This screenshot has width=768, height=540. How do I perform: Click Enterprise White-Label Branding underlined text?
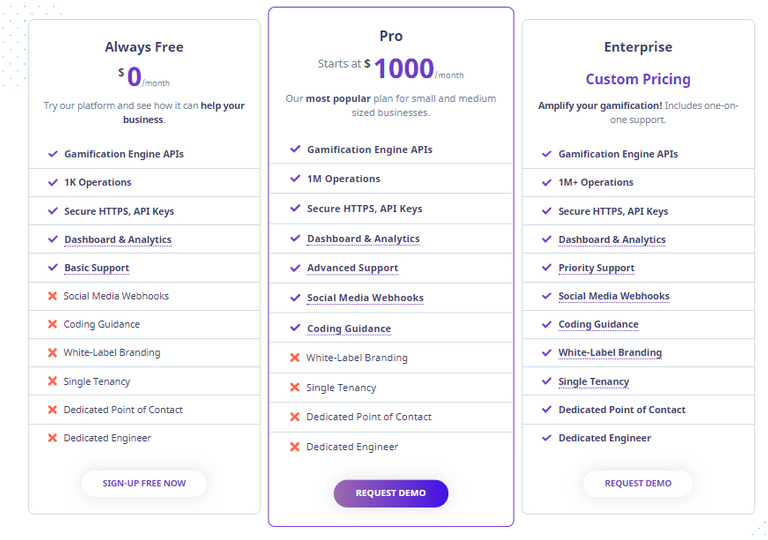click(610, 353)
